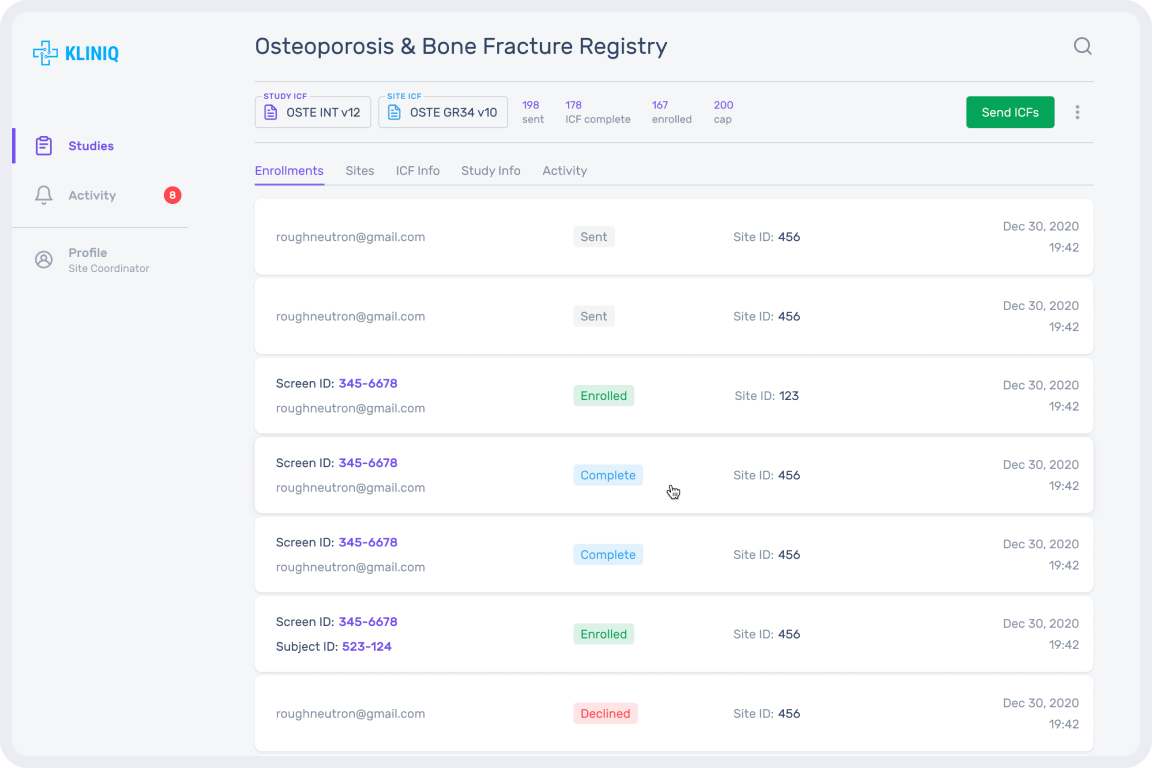Click the red notification badge showing 8
This screenshot has width=1152, height=768.
coord(172,196)
